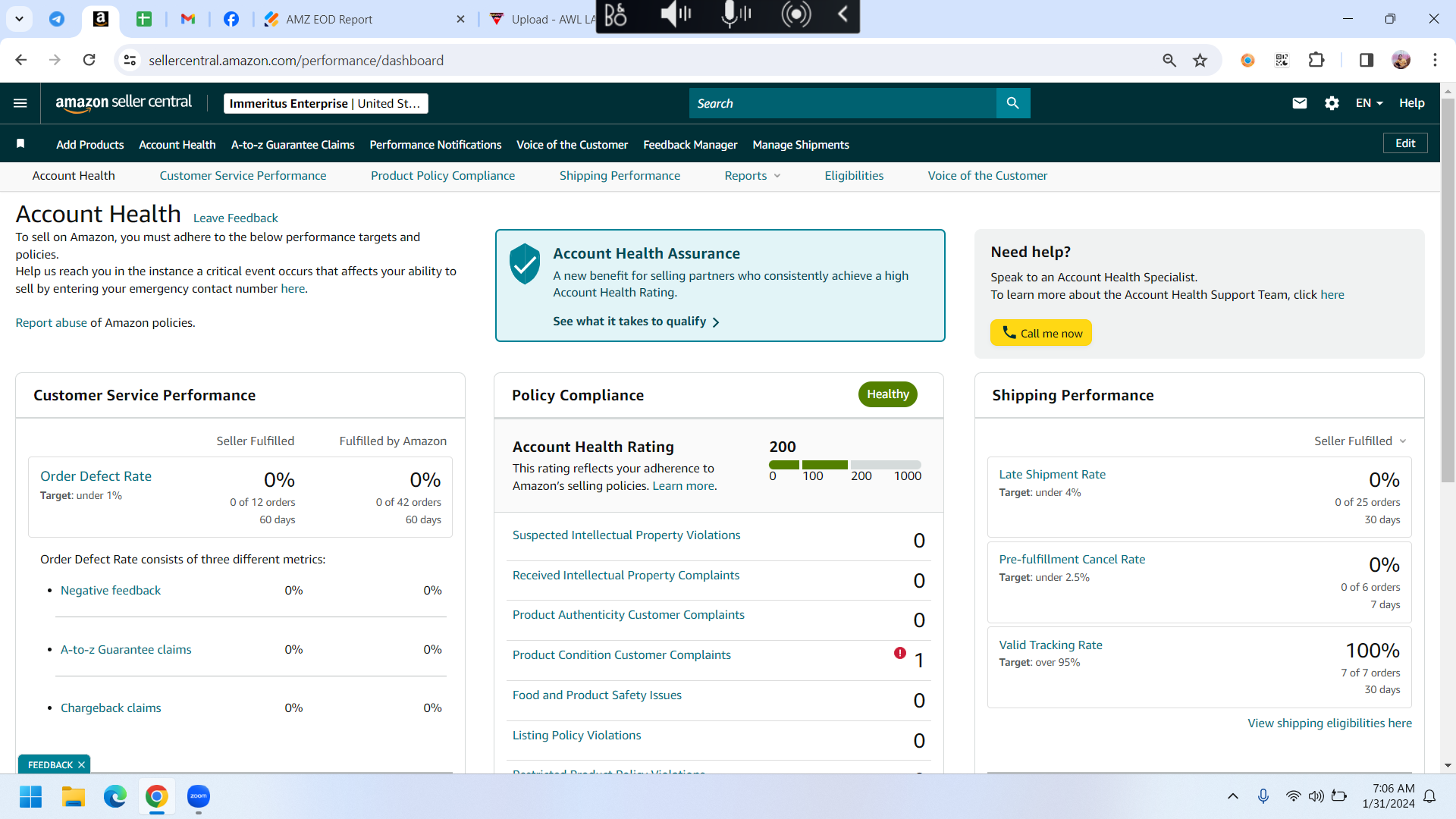
Task: Click the Healthy status badge
Action: tap(888, 394)
